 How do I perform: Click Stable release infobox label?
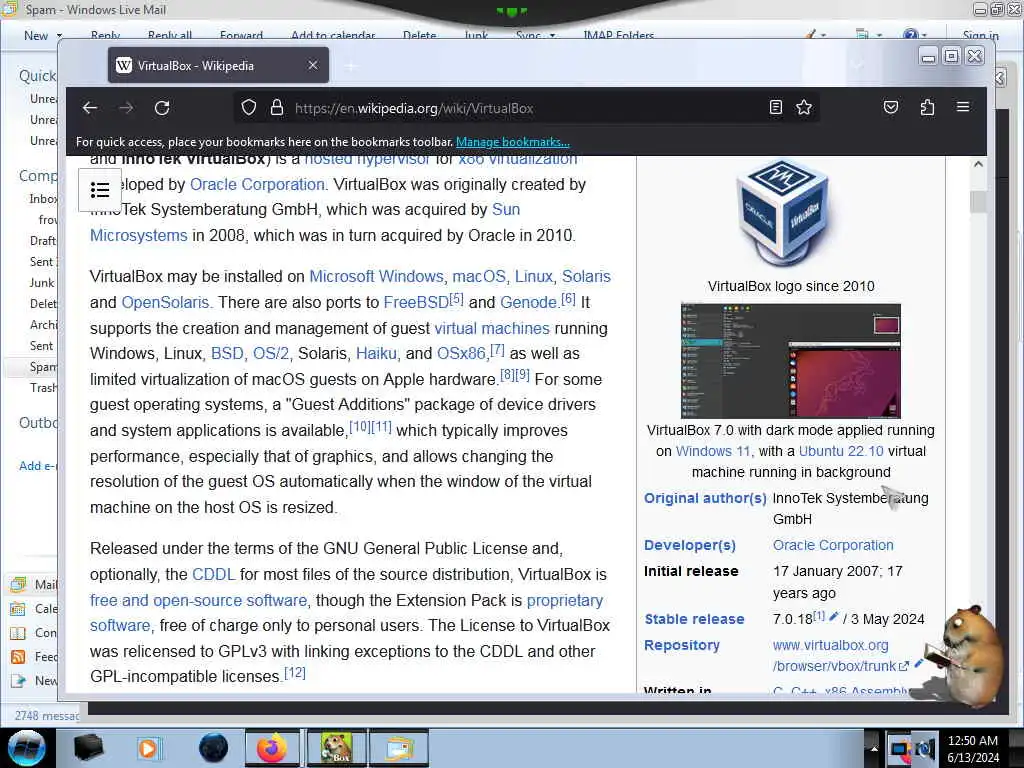pyautogui.click(x=694, y=619)
